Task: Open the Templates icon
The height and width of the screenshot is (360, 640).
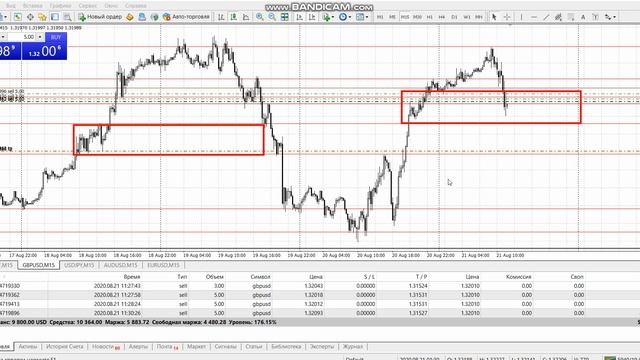Action: point(360,17)
